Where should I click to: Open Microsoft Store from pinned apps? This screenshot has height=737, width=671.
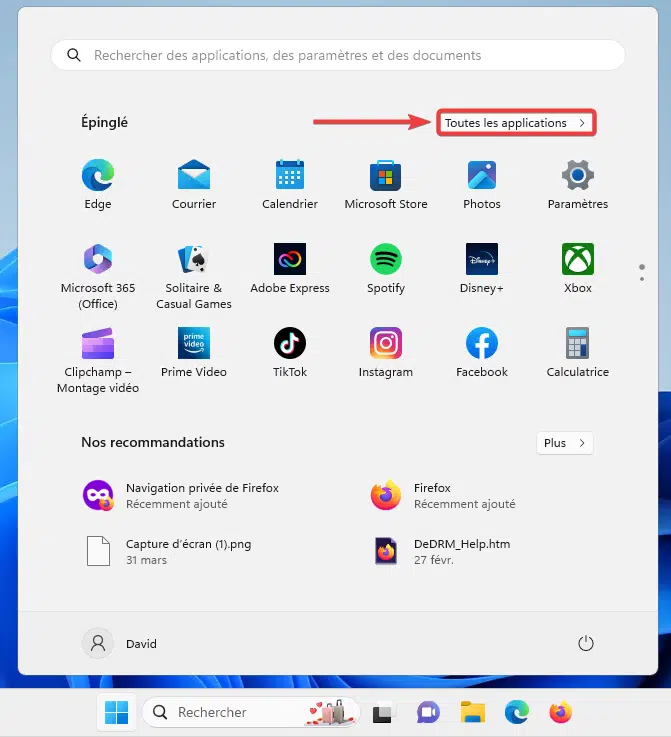(386, 184)
